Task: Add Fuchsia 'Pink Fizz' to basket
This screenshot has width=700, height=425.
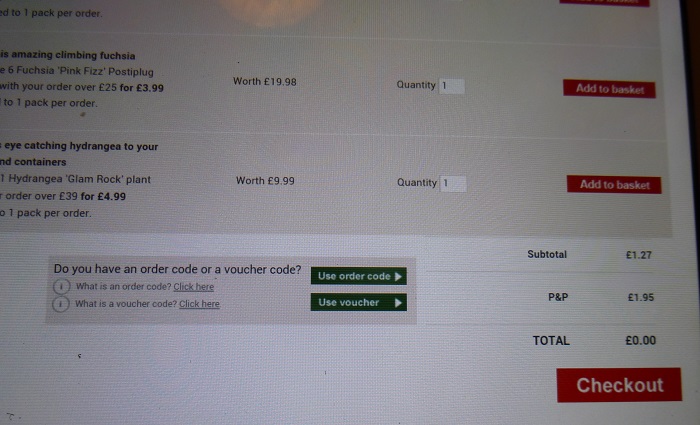Action: point(609,89)
